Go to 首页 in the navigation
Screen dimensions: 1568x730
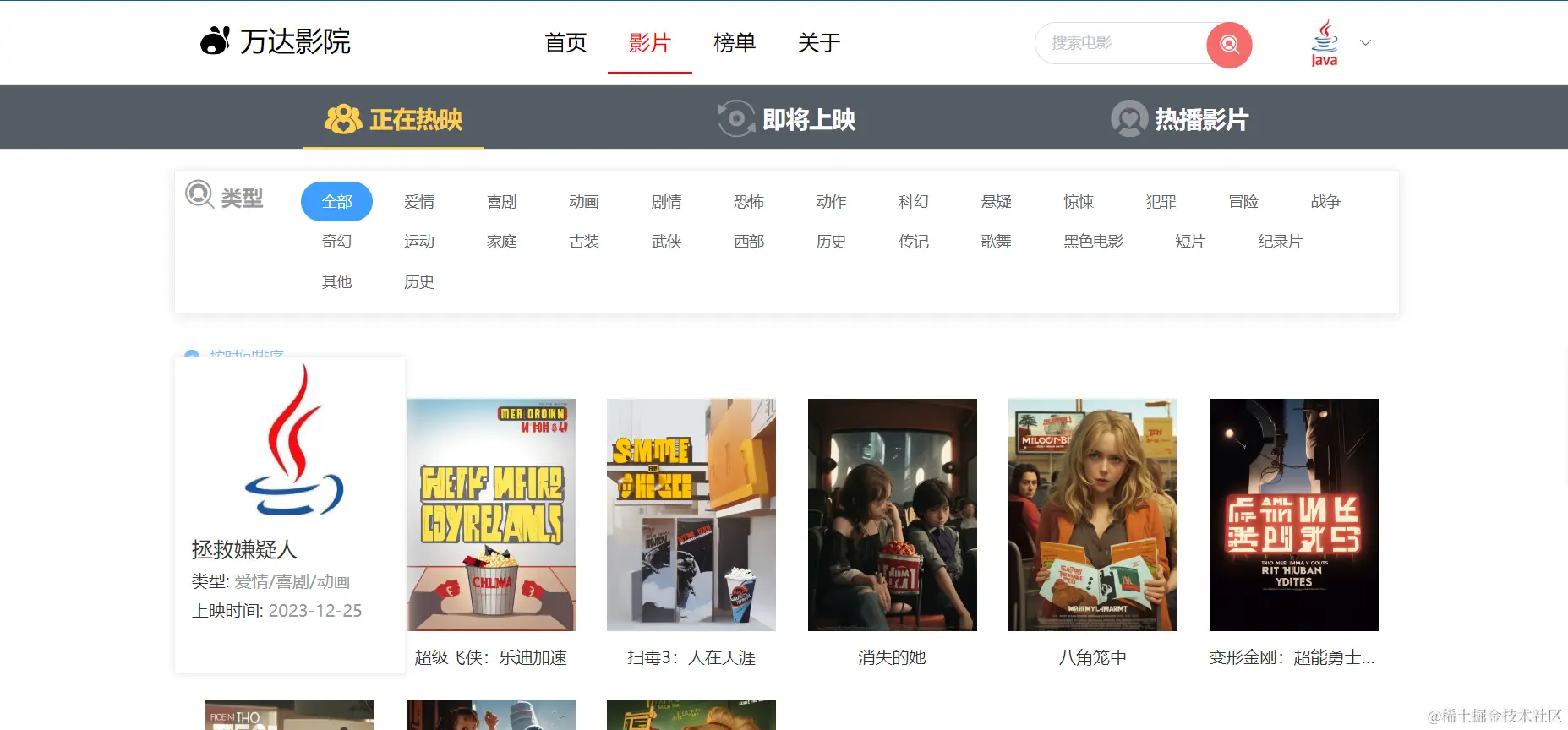[x=565, y=42]
